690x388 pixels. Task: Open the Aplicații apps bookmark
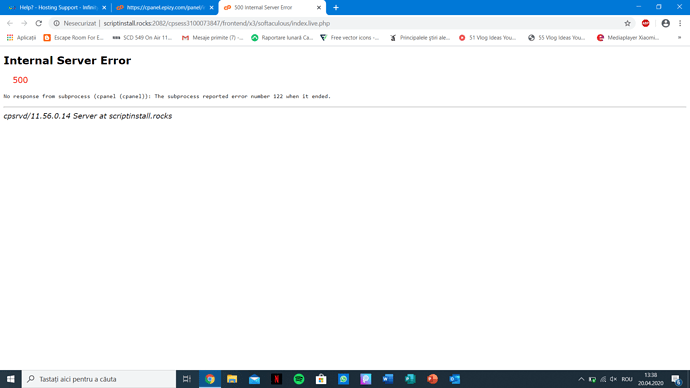click(x=21, y=38)
